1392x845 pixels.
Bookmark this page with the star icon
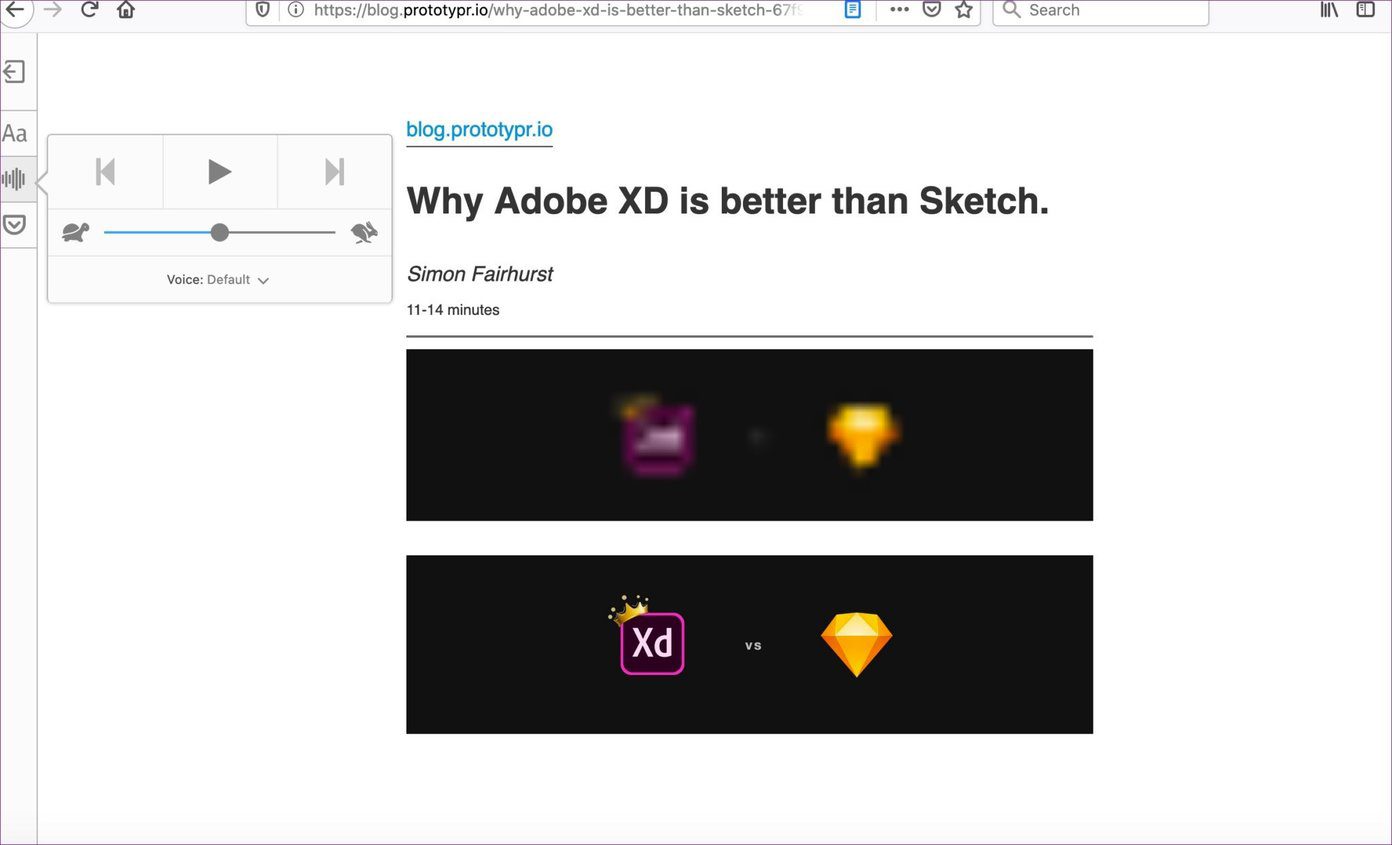click(x=964, y=10)
